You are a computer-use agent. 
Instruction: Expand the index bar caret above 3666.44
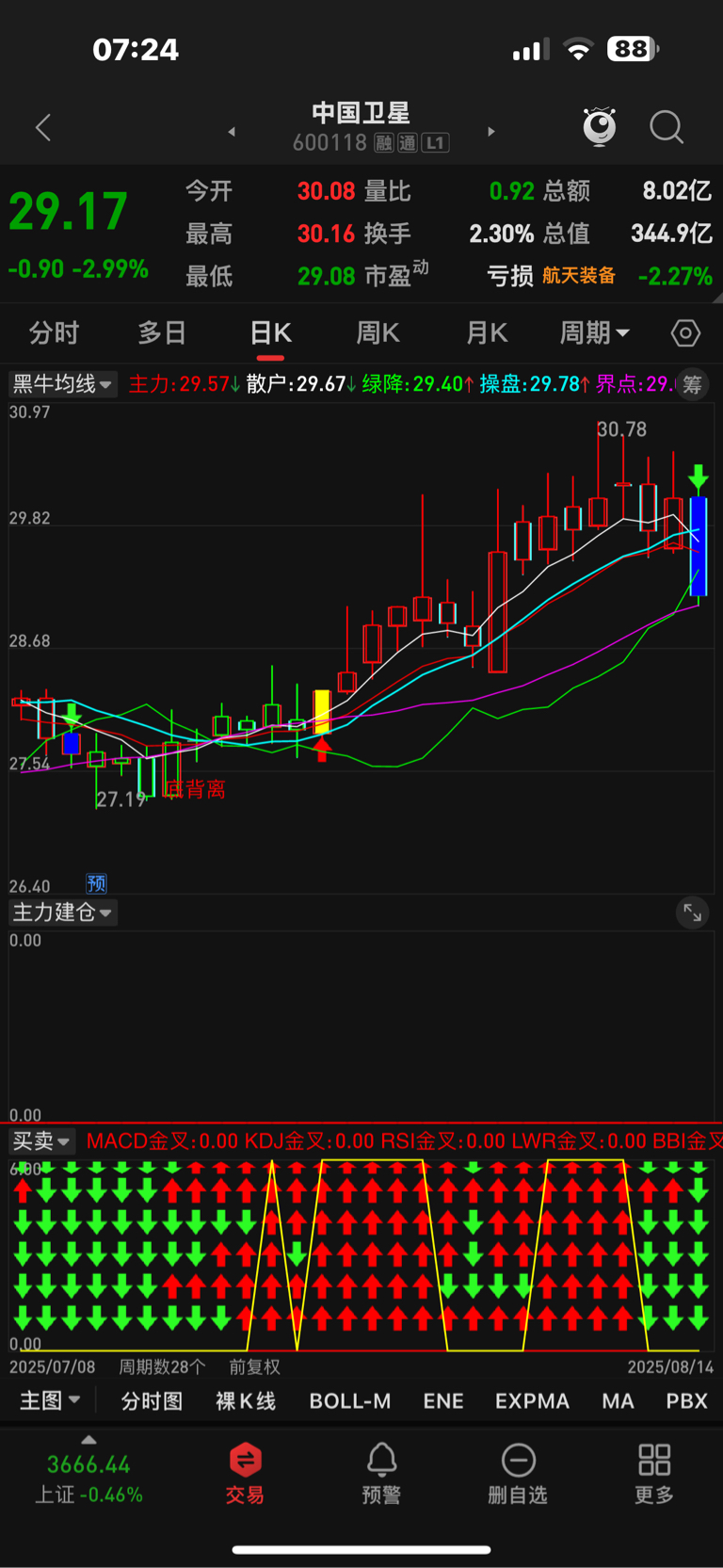88,1440
